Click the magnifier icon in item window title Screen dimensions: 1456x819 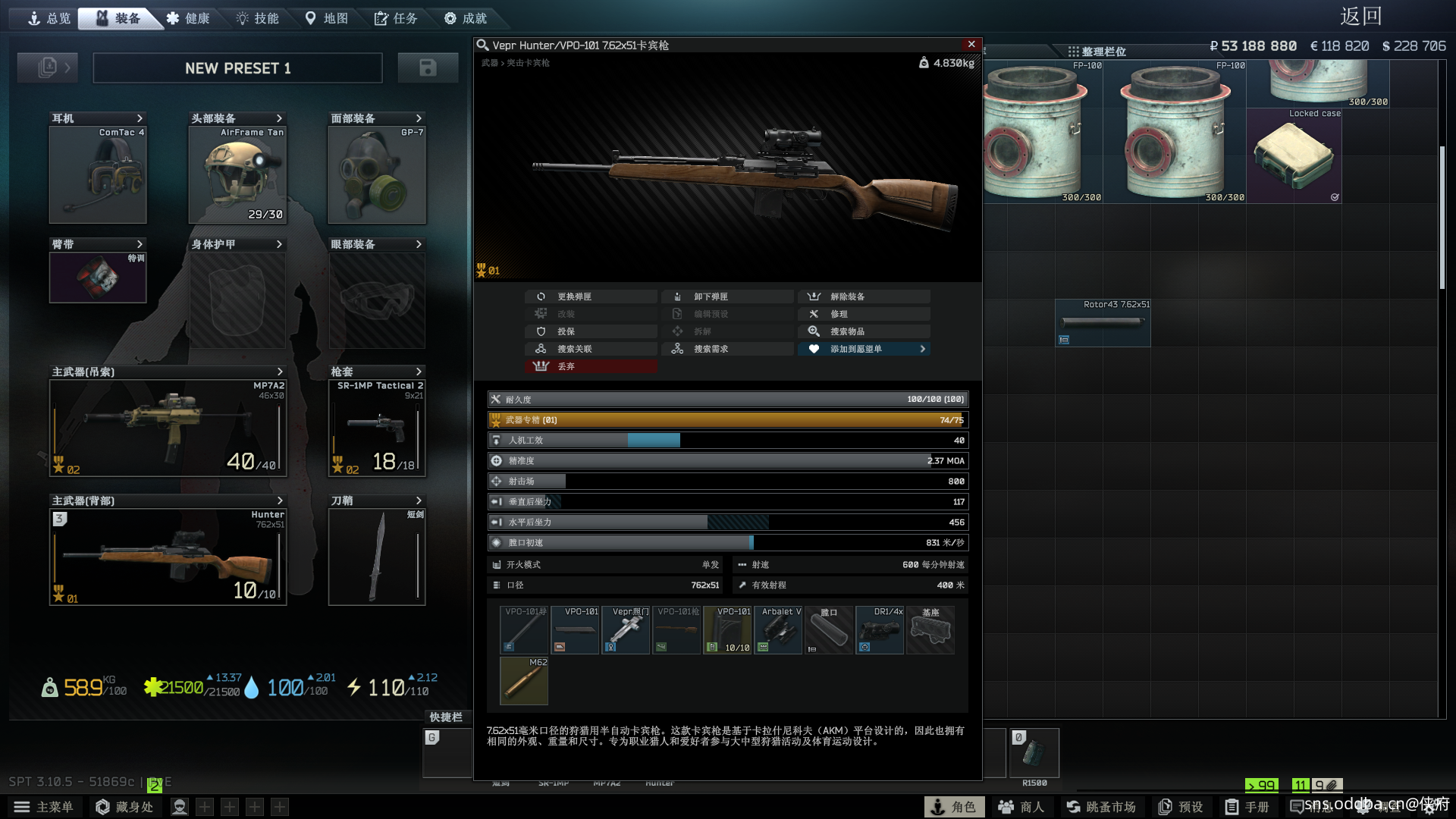482,45
